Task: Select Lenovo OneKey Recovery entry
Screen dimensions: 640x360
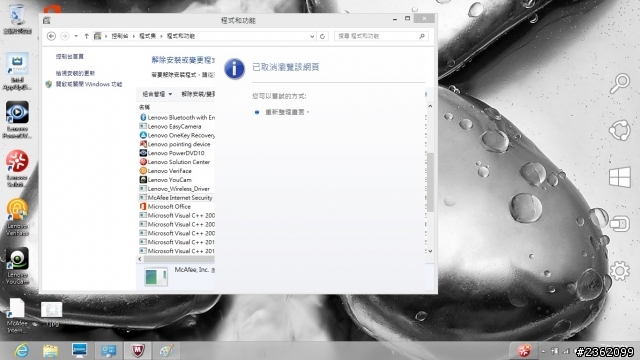Action: click(177, 136)
